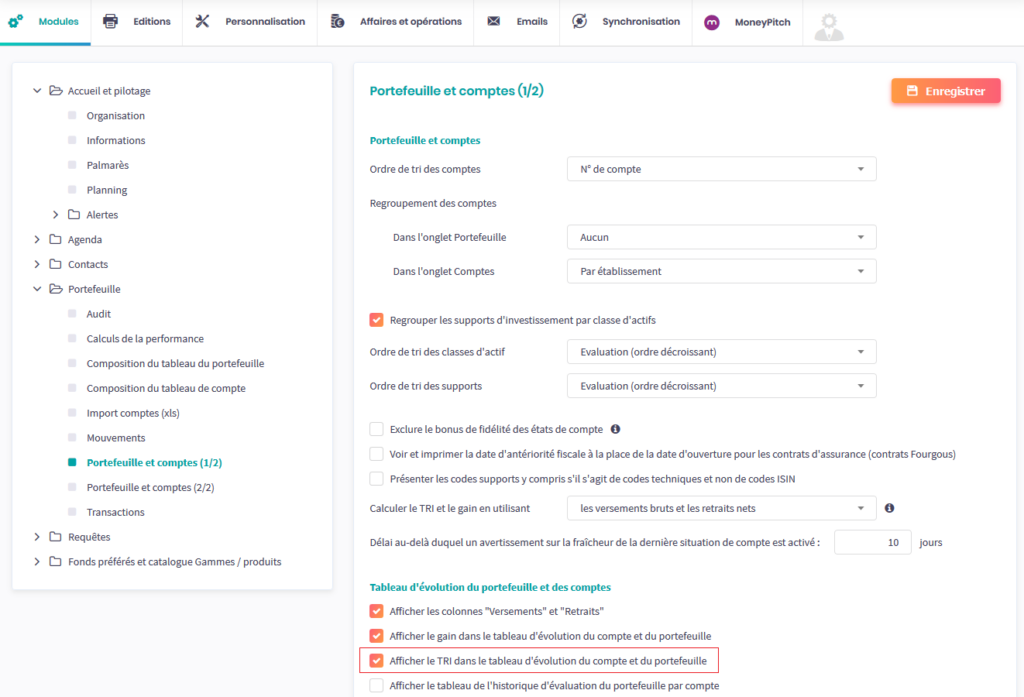Click the freshness delay days input field
This screenshot has width=1024, height=697.
(x=871, y=542)
